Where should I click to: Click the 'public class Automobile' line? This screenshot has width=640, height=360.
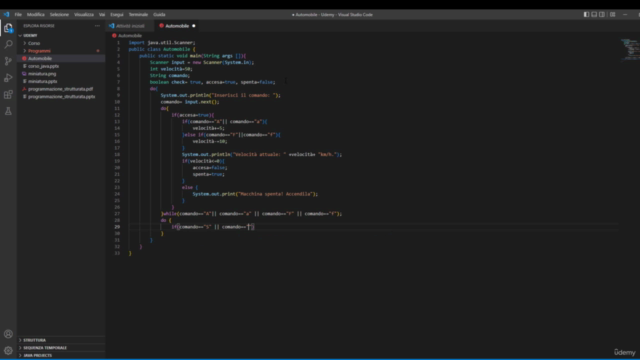tap(162, 49)
